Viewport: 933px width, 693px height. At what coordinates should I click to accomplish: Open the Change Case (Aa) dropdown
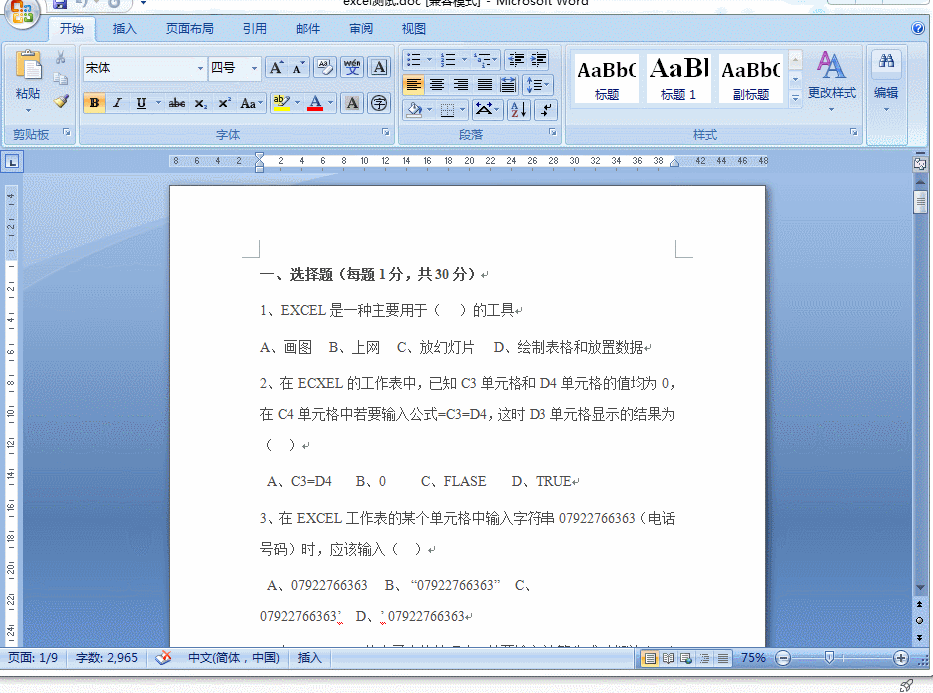point(251,103)
